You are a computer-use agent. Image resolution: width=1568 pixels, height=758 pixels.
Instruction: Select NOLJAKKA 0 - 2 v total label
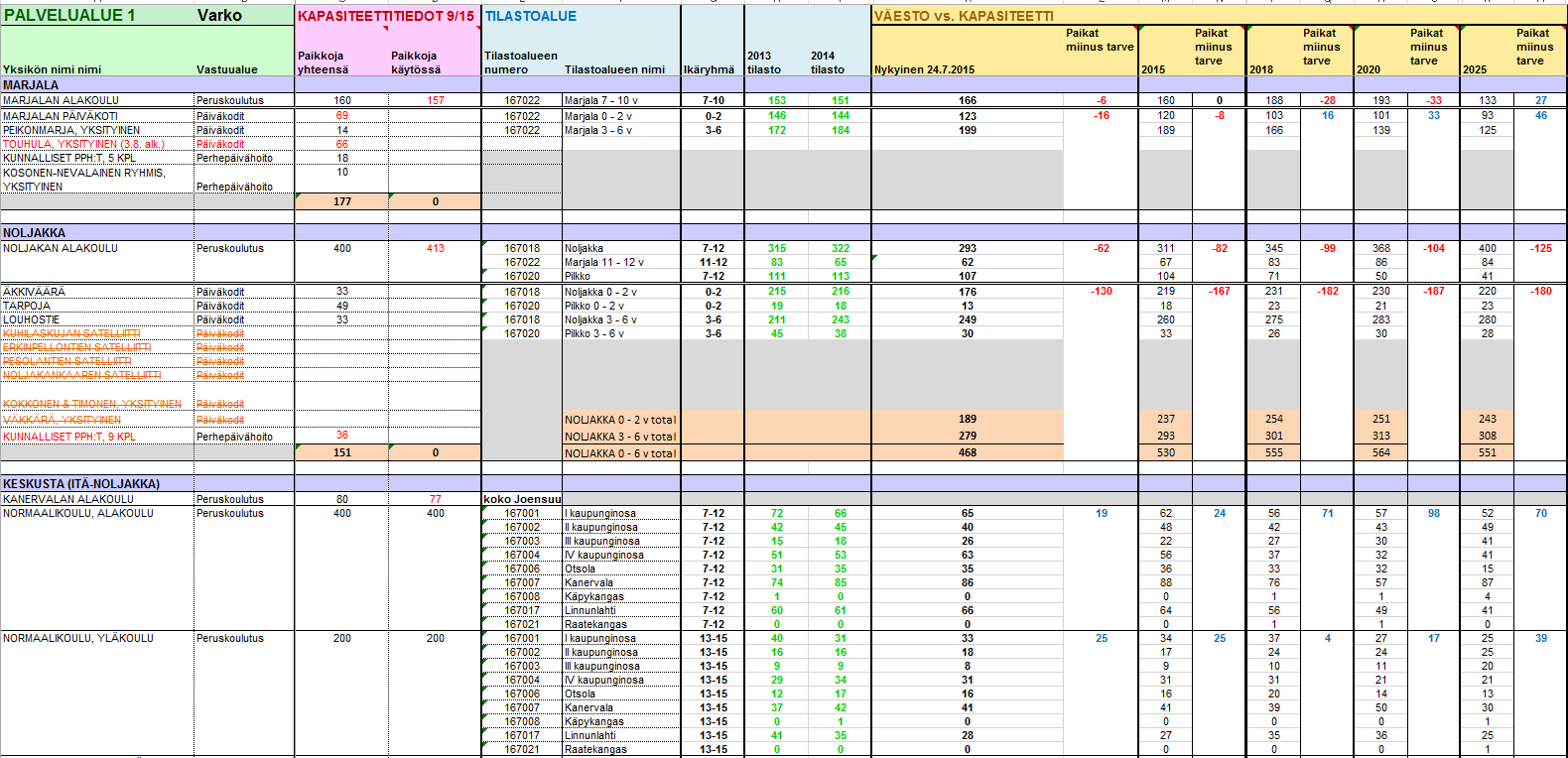coord(620,420)
